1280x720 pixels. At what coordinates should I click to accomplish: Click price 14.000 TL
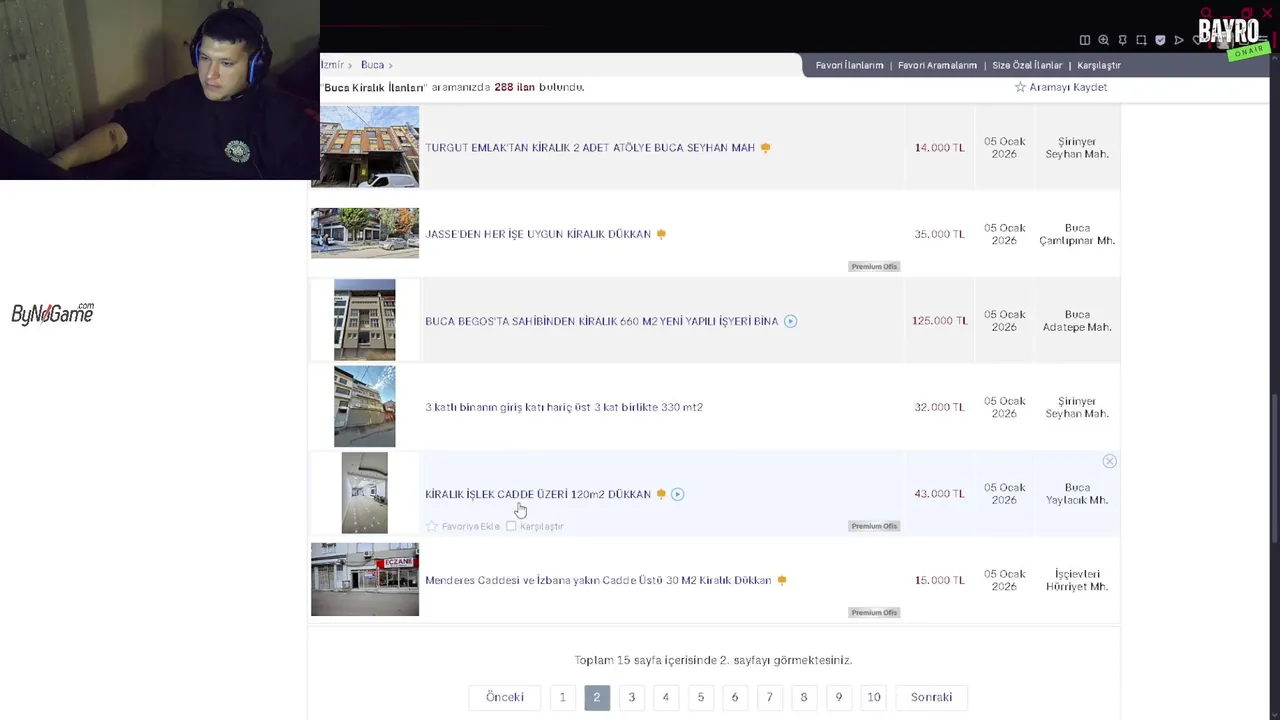point(939,148)
